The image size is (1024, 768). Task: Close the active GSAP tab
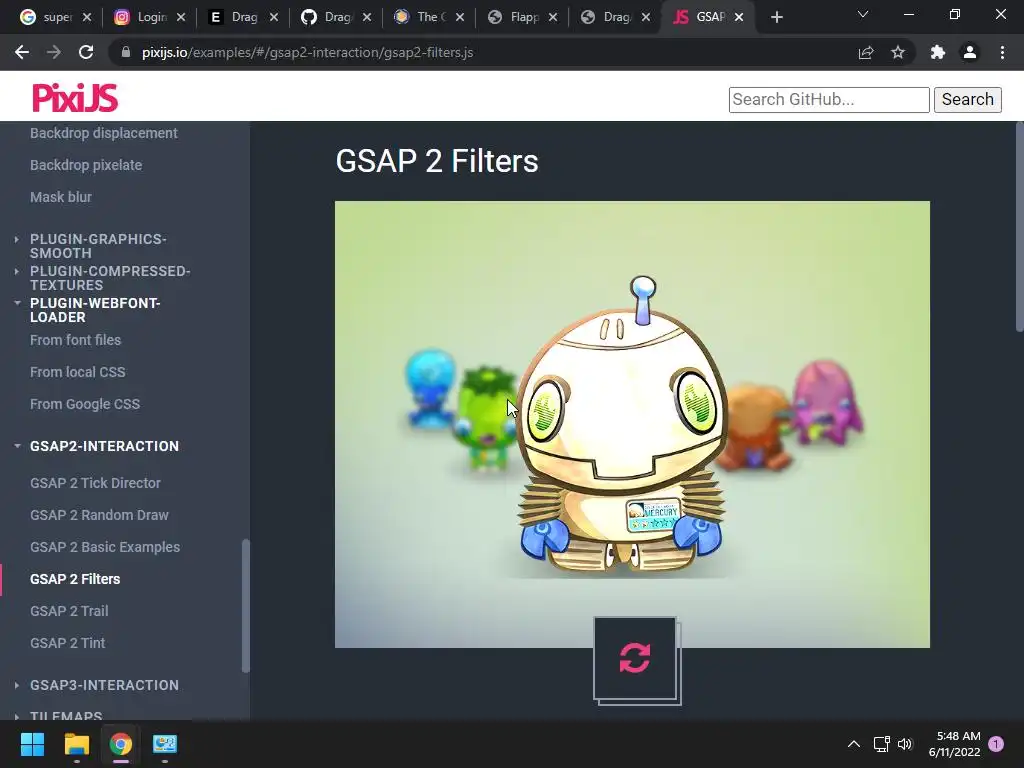739,17
